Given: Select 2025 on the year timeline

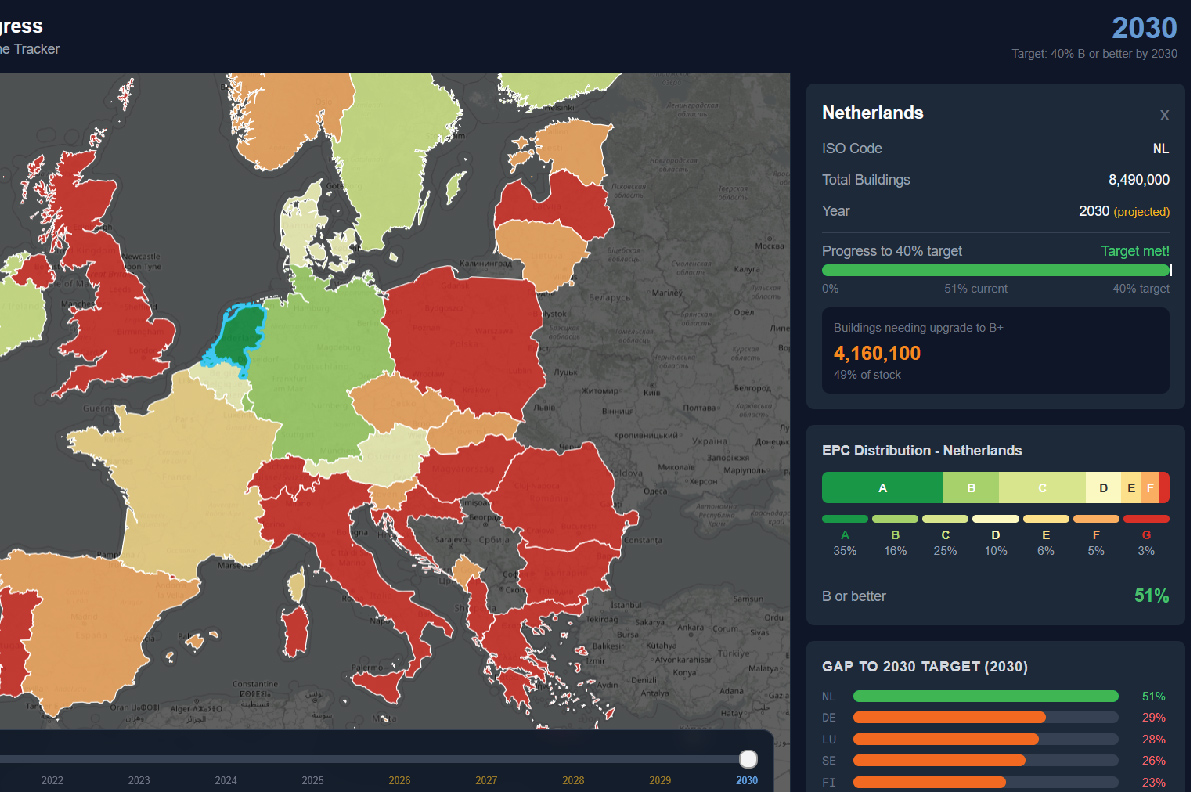Looking at the screenshot, I should point(312,780).
